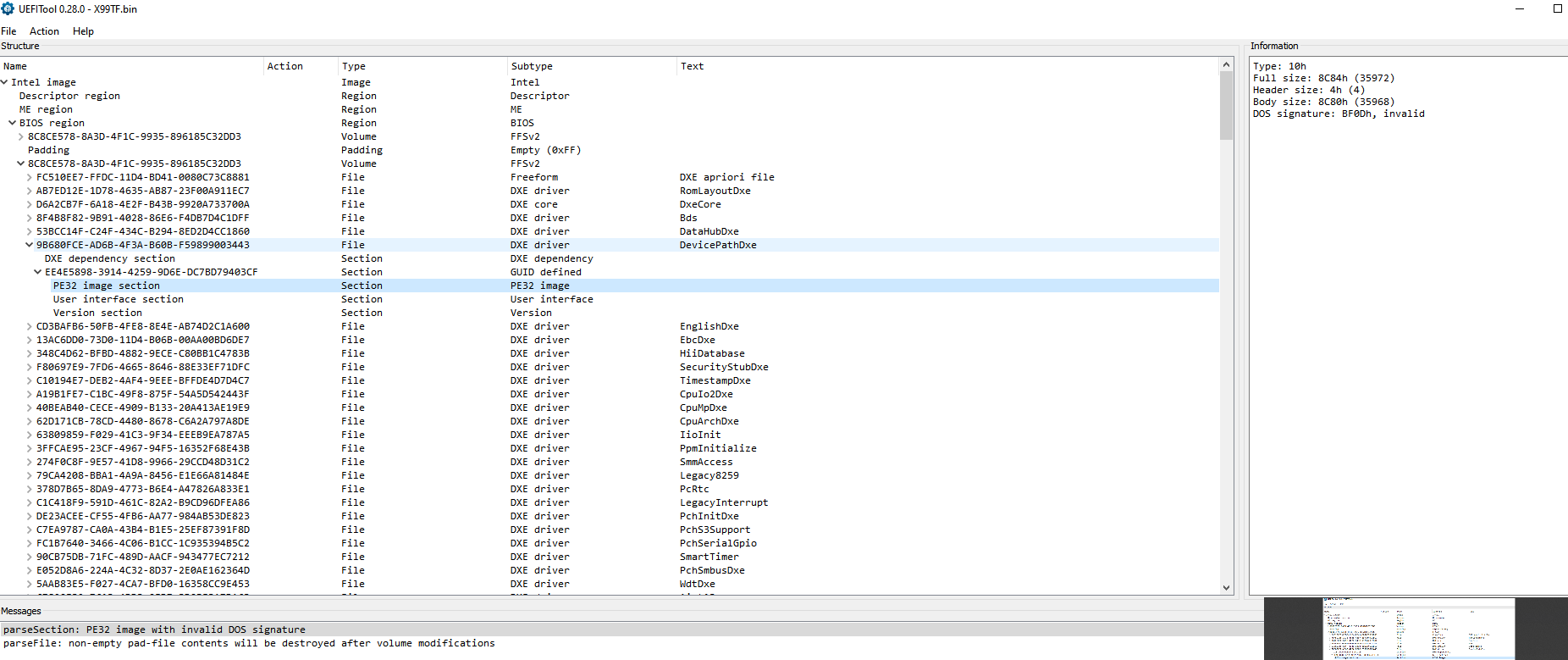Select the F80697E9 SecurityStubDxe file row

coord(610,367)
